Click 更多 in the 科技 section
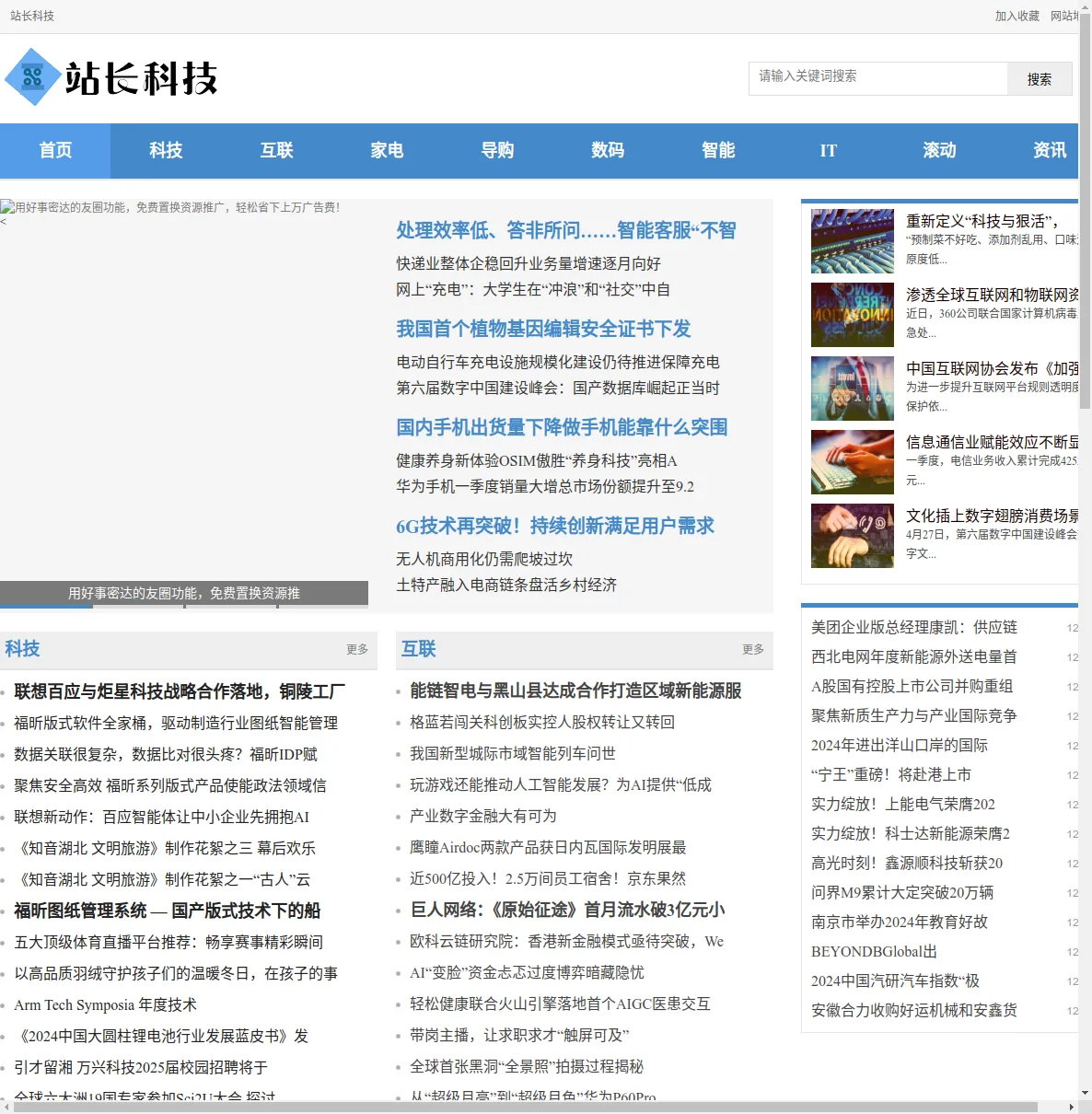 coord(357,649)
